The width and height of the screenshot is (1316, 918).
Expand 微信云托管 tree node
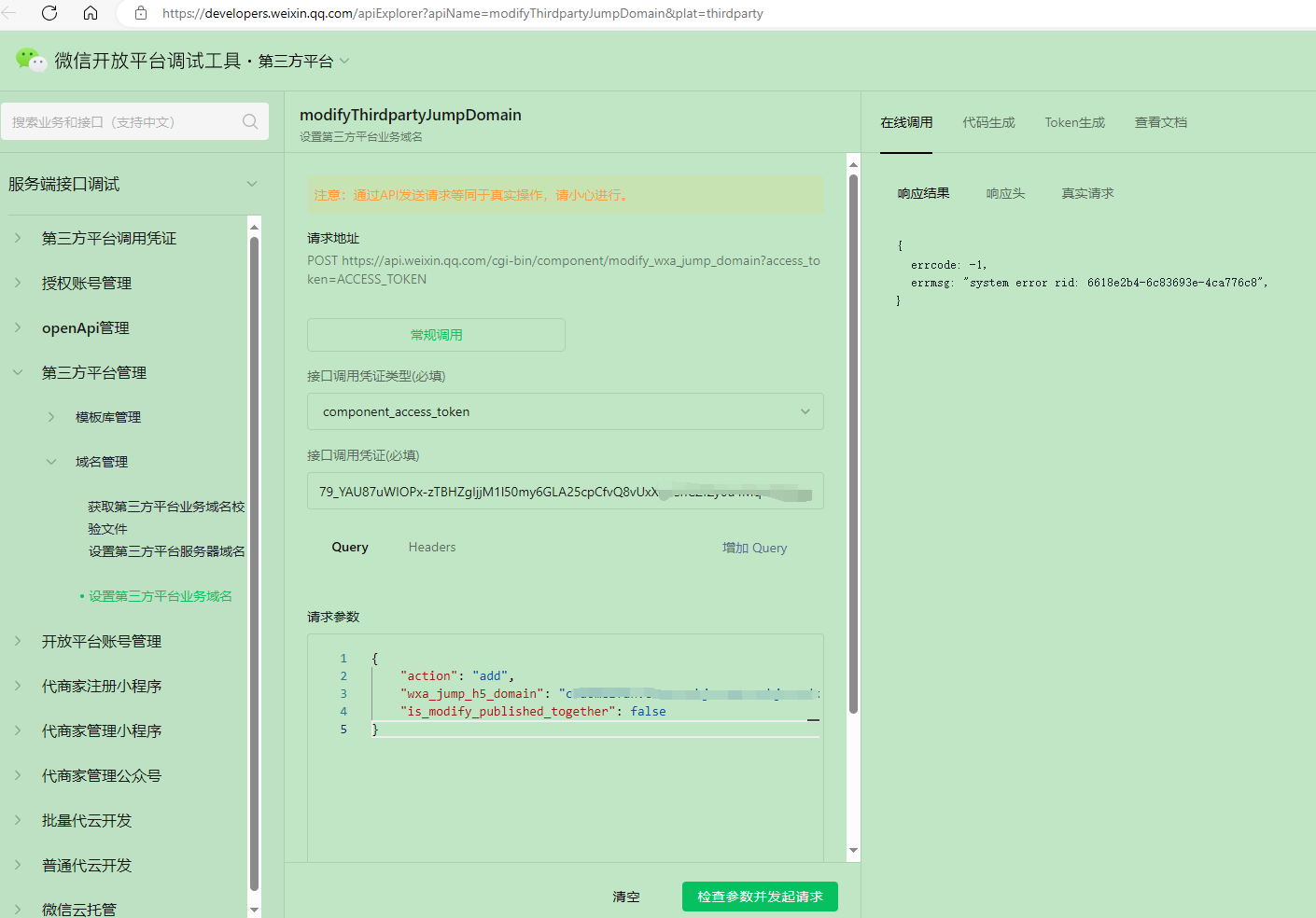point(18,909)
